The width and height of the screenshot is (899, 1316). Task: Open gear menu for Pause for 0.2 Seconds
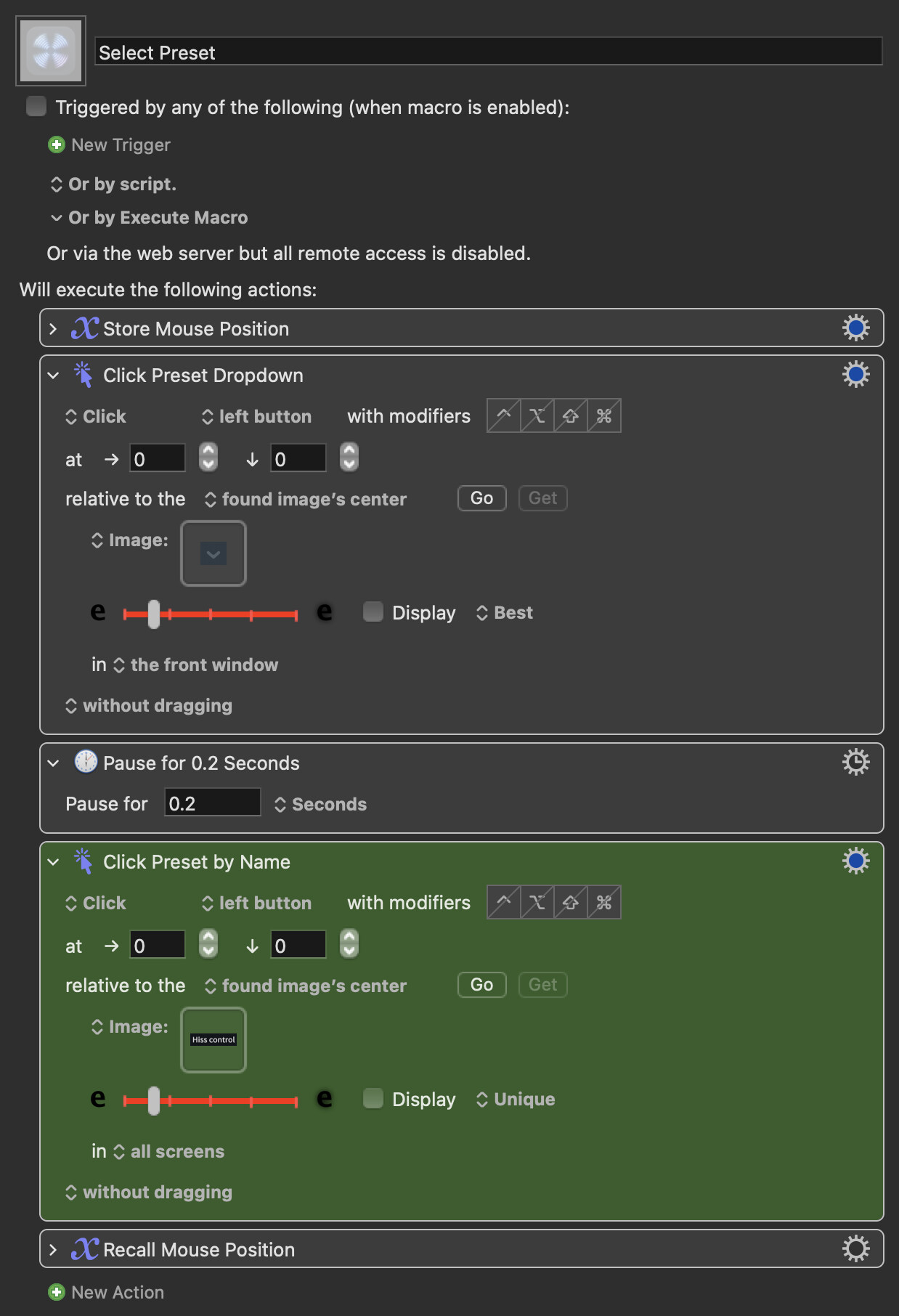click(x=855, y=763)
